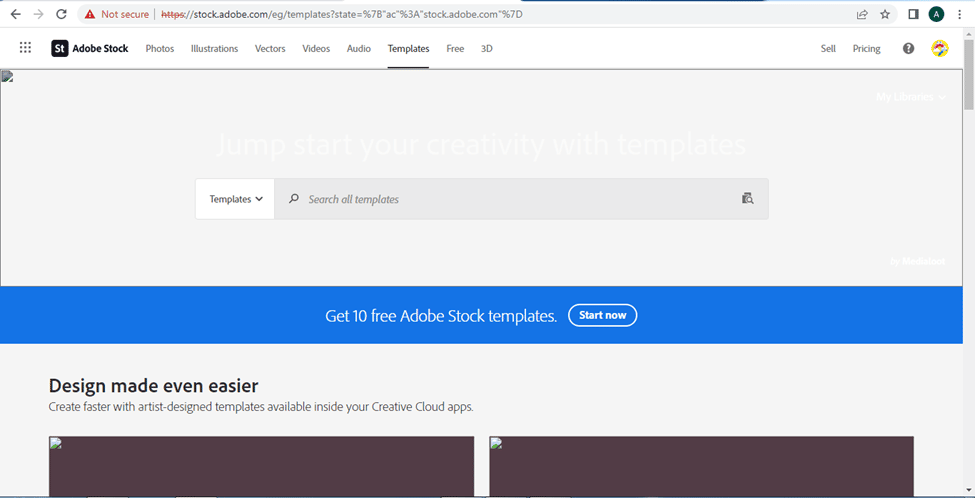Image resolution: width=975 pixels, height=498 pixels.
Task: Click the search magnifier icon
Action: click(x=294, y=199)
